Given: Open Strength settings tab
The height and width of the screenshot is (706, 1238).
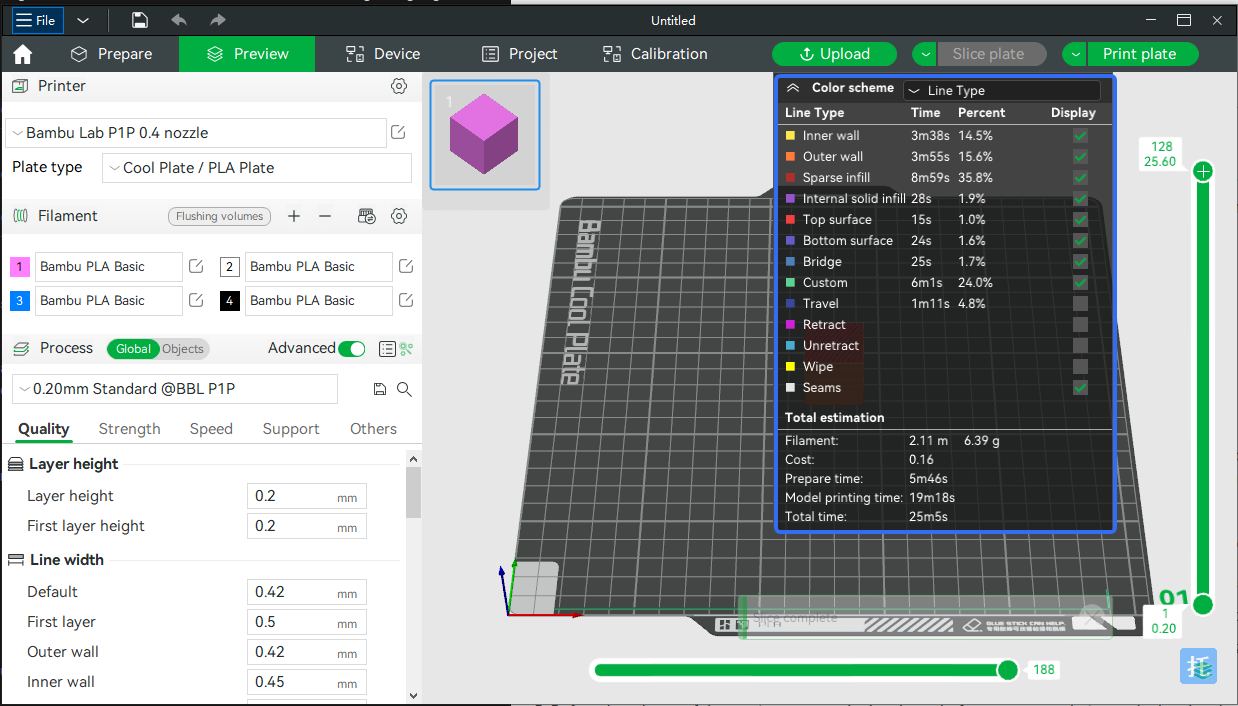Looking at the screenshot, I should point(129,429).
